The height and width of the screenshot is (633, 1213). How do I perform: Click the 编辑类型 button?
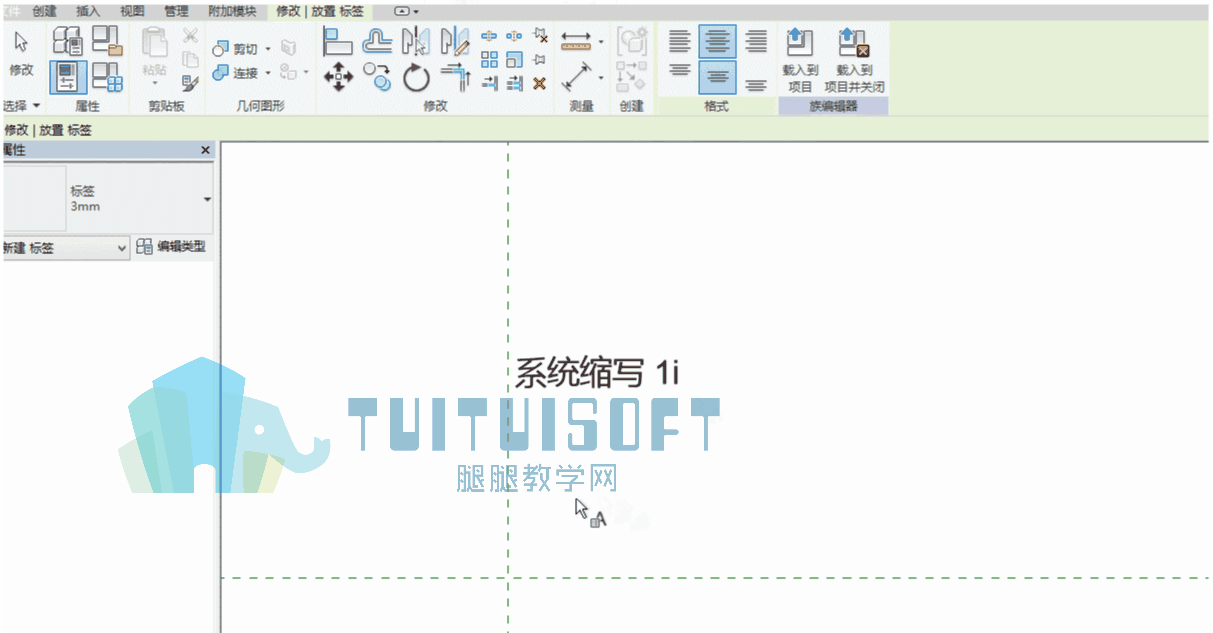tap(171, 247)
